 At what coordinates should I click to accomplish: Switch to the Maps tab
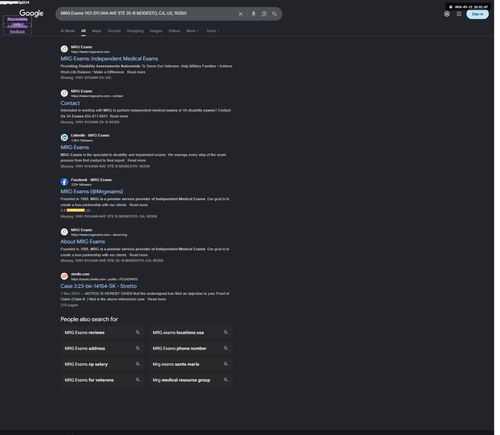point(96,31)
